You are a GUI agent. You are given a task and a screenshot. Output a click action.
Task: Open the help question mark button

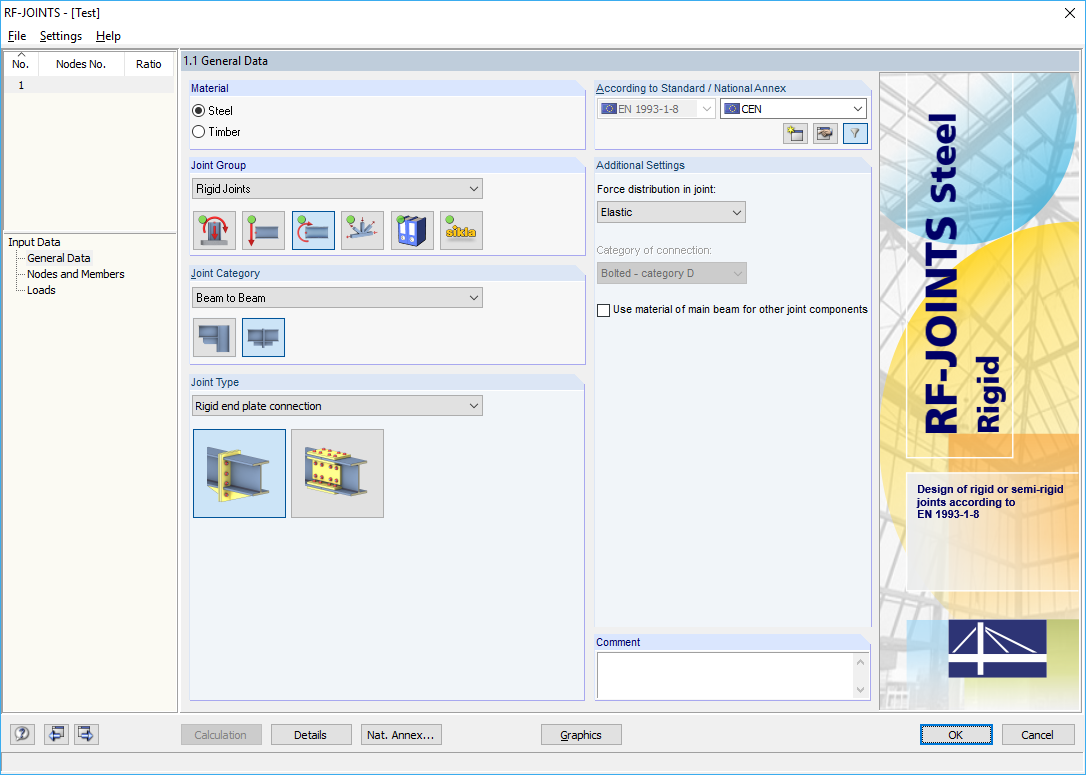[23, 734]
